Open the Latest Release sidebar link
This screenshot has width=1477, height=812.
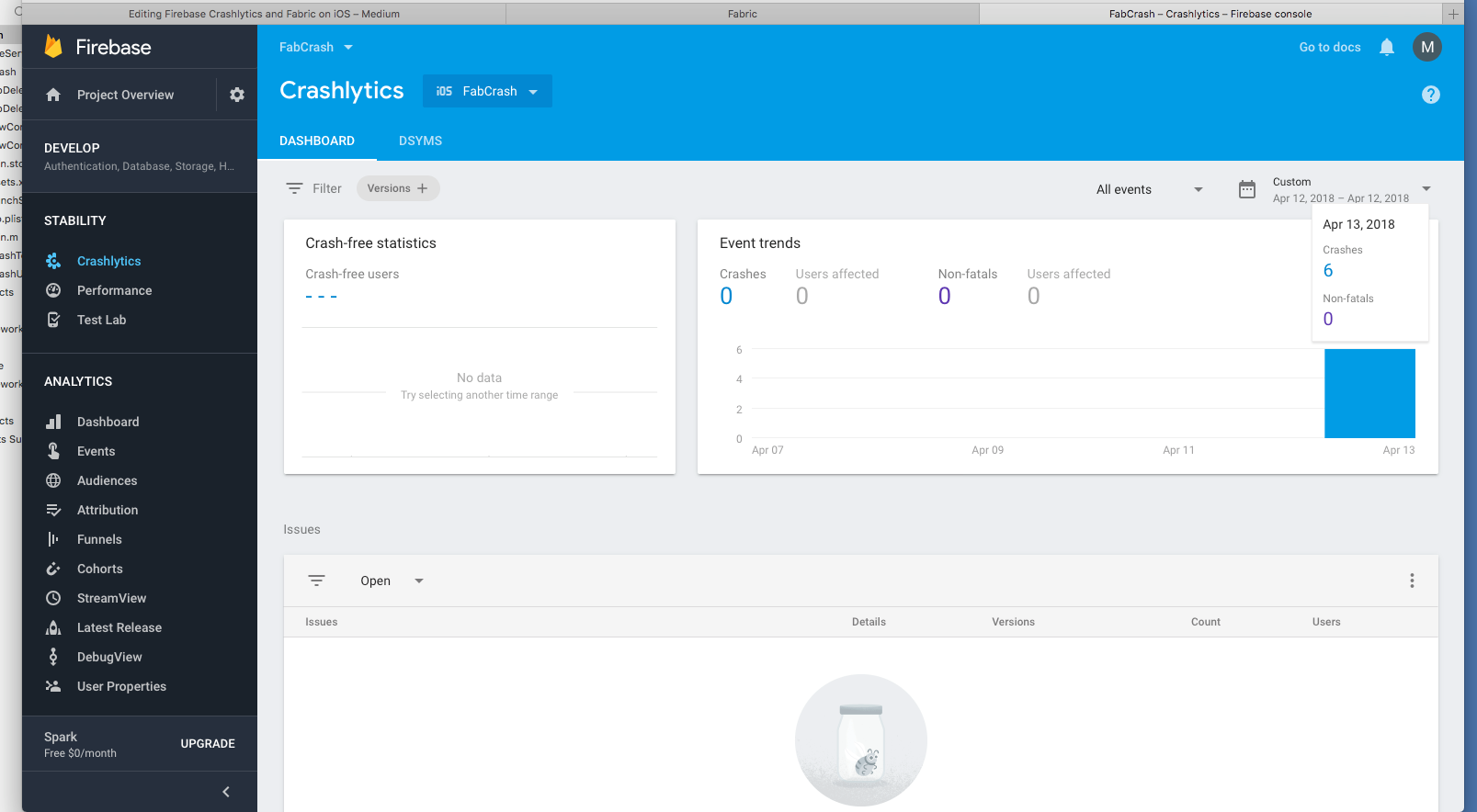[119, 627]
